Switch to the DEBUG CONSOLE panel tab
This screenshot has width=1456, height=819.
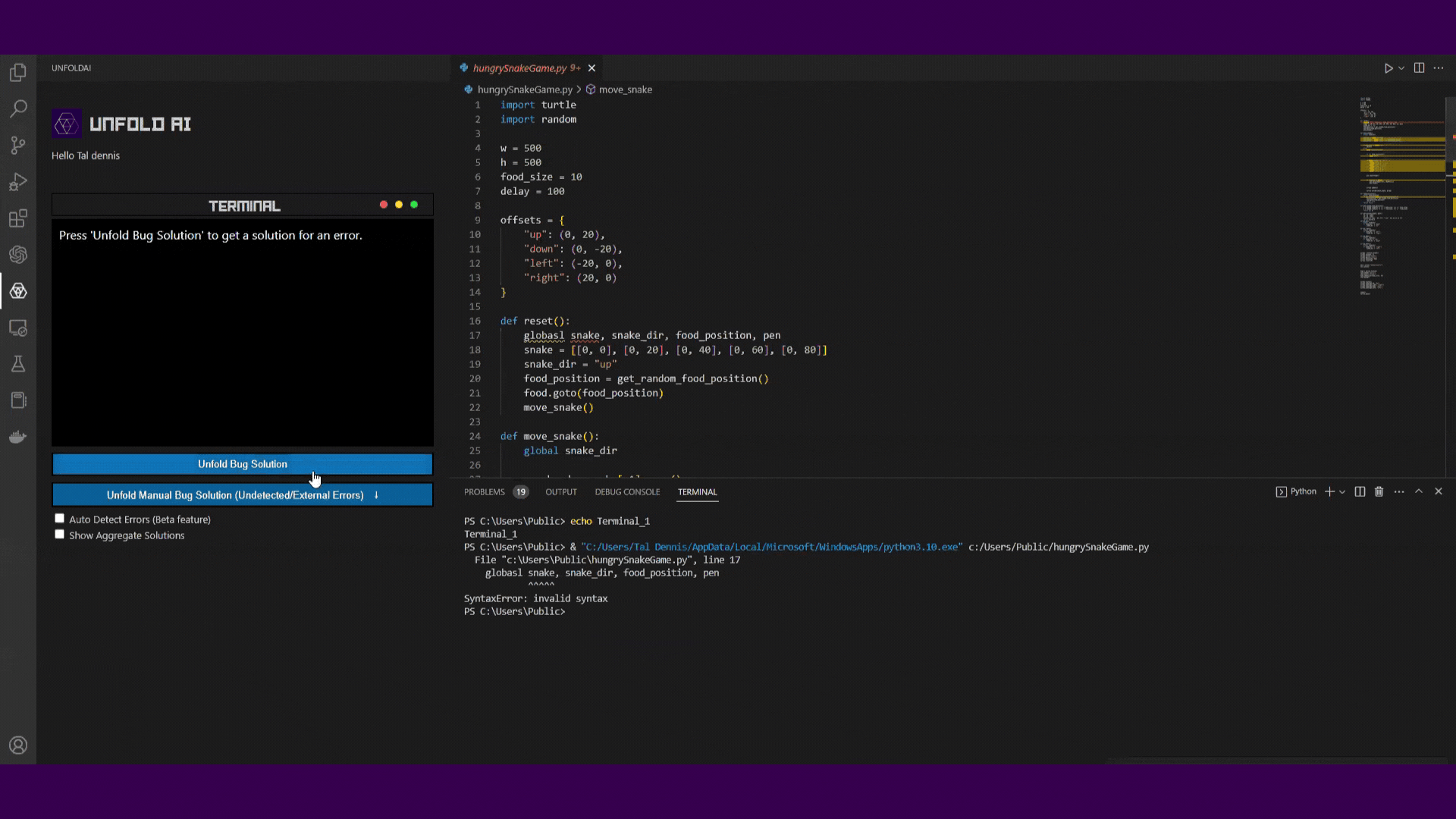tap(627, 492)
